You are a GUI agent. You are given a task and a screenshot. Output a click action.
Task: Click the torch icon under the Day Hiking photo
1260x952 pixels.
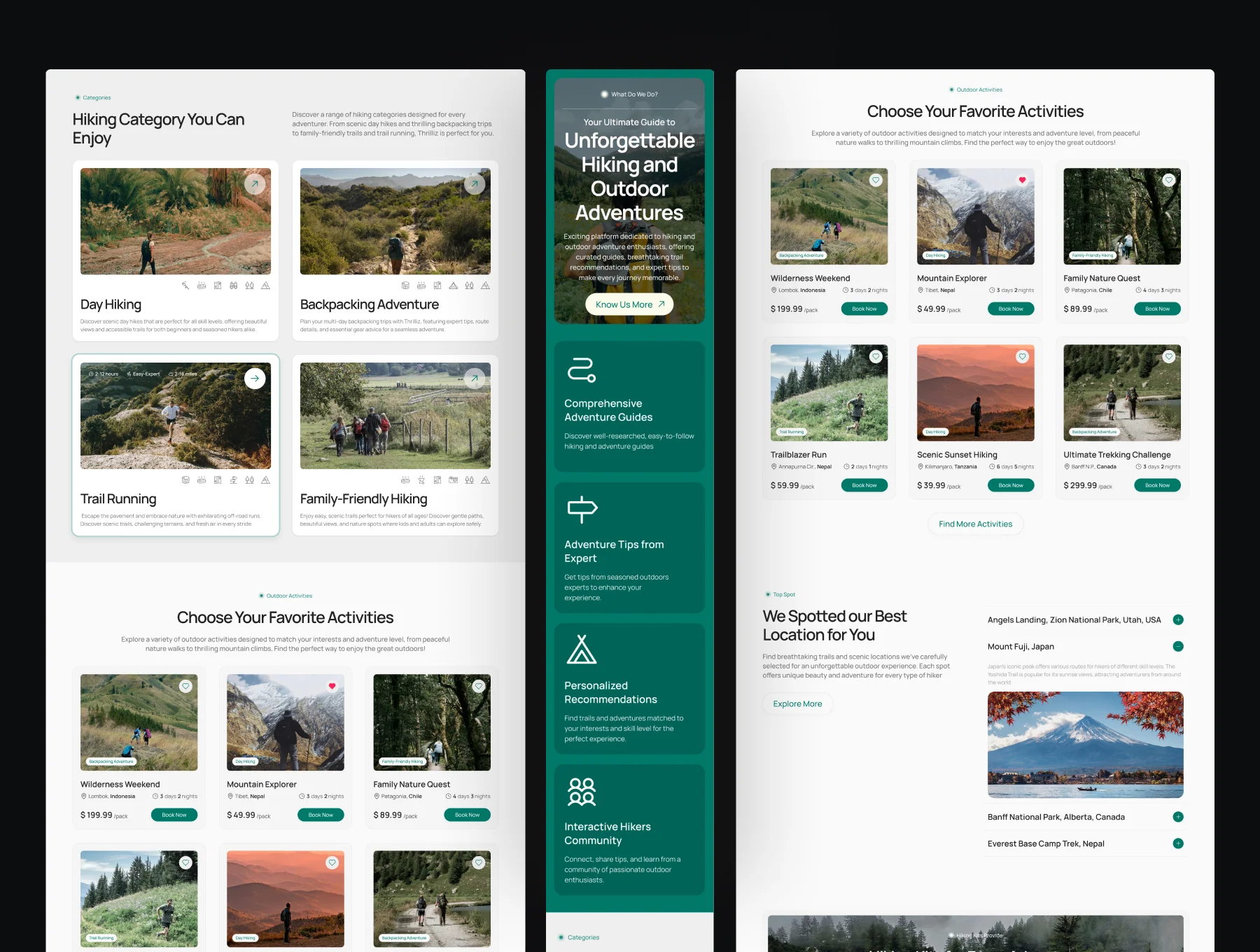click(x=185, y=286)
